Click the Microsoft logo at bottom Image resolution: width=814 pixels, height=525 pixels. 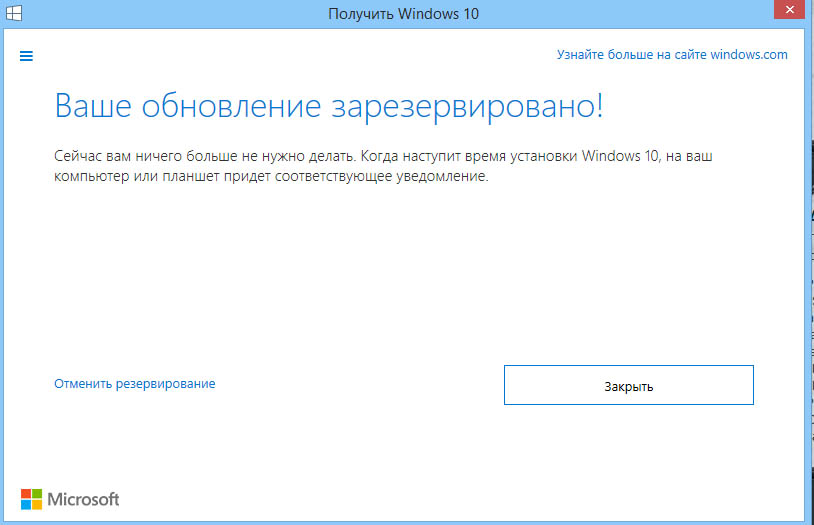(70, 499)
